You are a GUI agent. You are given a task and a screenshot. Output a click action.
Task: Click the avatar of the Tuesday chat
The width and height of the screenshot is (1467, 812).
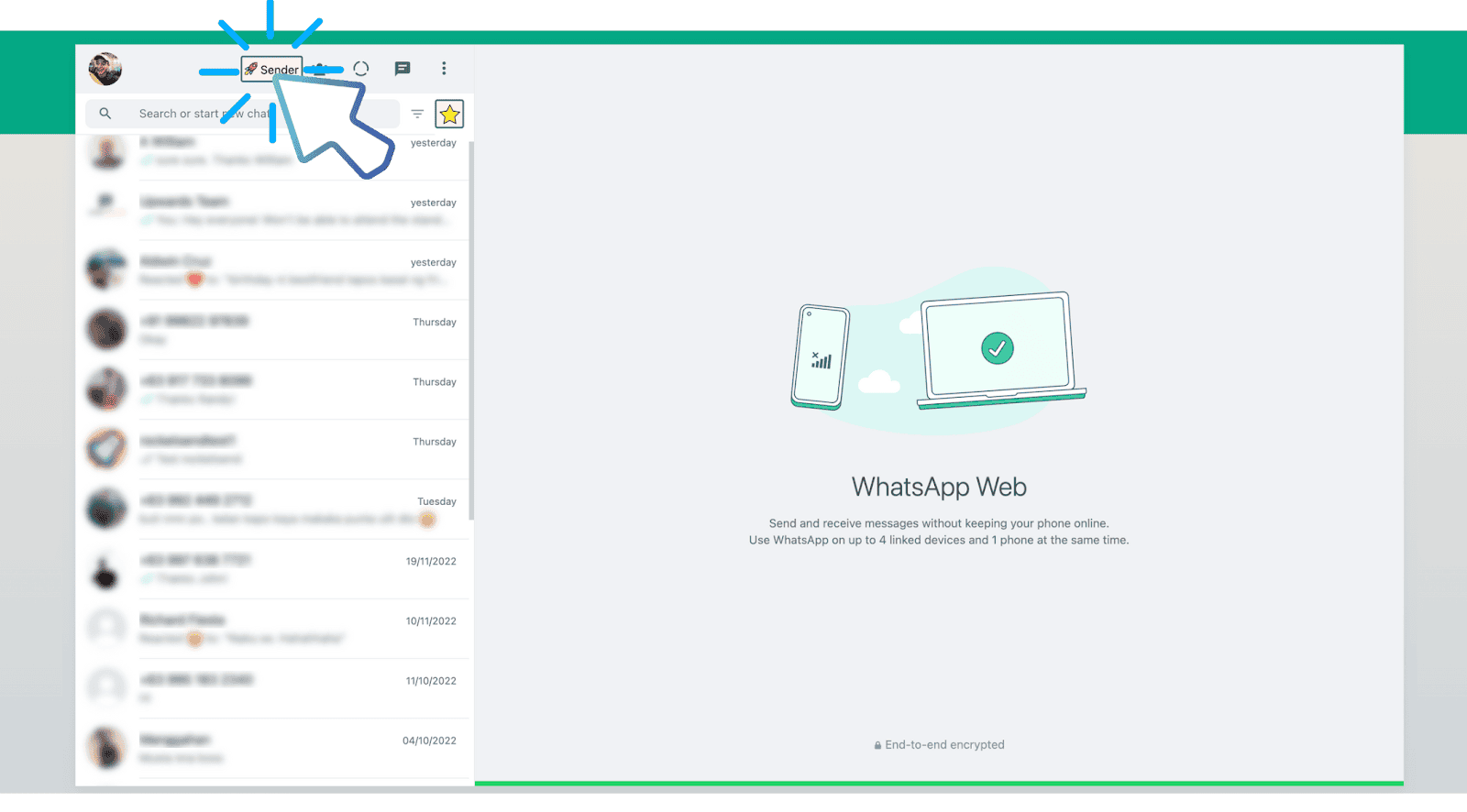pyautogui.click(x=106, y=510)
